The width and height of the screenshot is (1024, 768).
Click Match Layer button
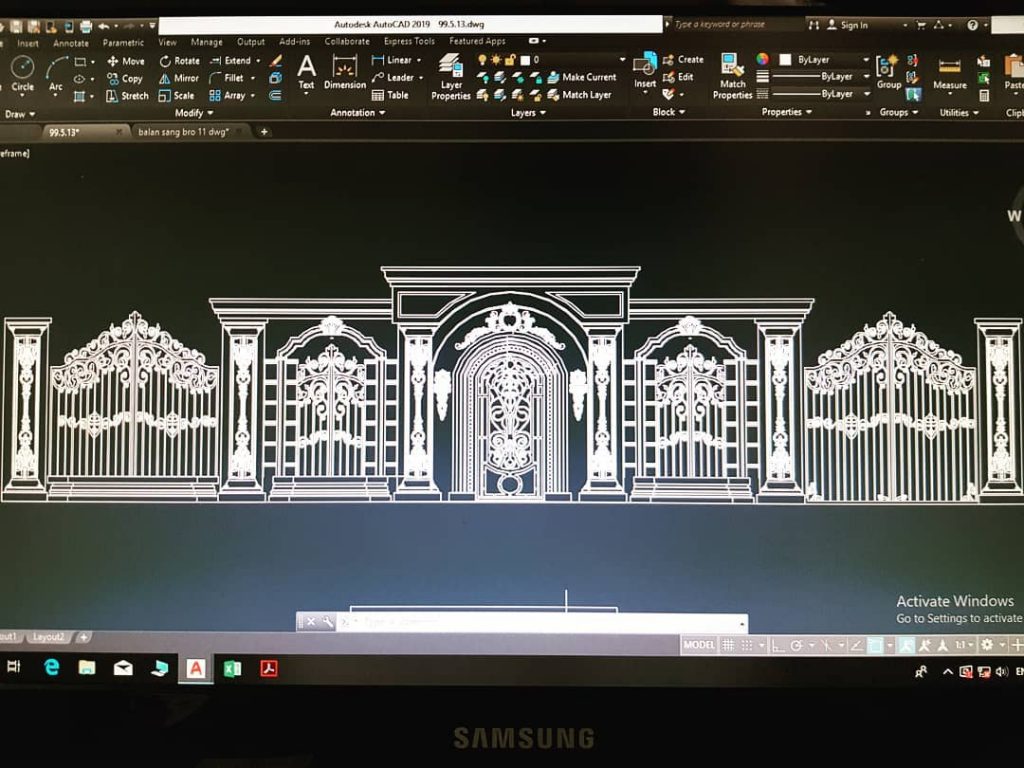[579, 95]
